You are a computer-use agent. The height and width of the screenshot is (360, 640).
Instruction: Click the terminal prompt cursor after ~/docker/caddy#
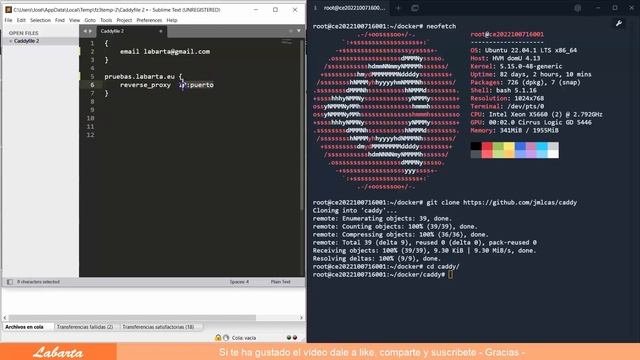click(450, 275)
